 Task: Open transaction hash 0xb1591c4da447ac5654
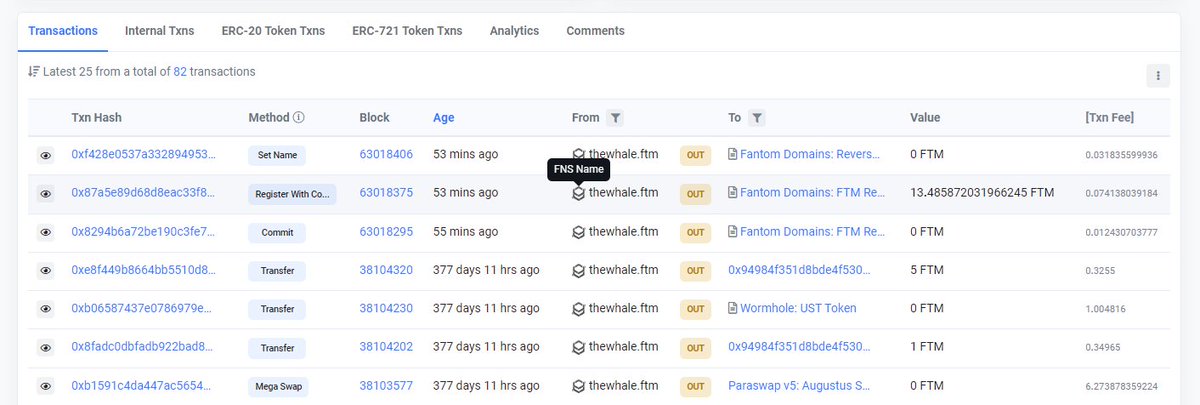click(143, 386)
